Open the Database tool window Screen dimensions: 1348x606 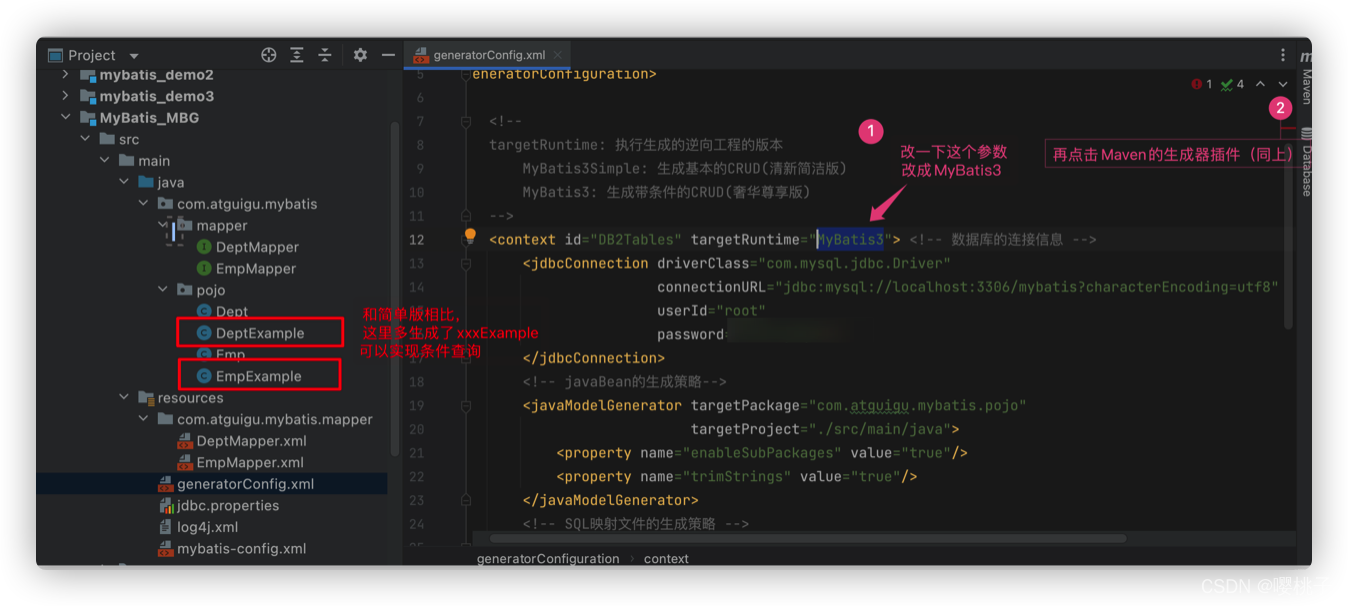pos(1306,160)
